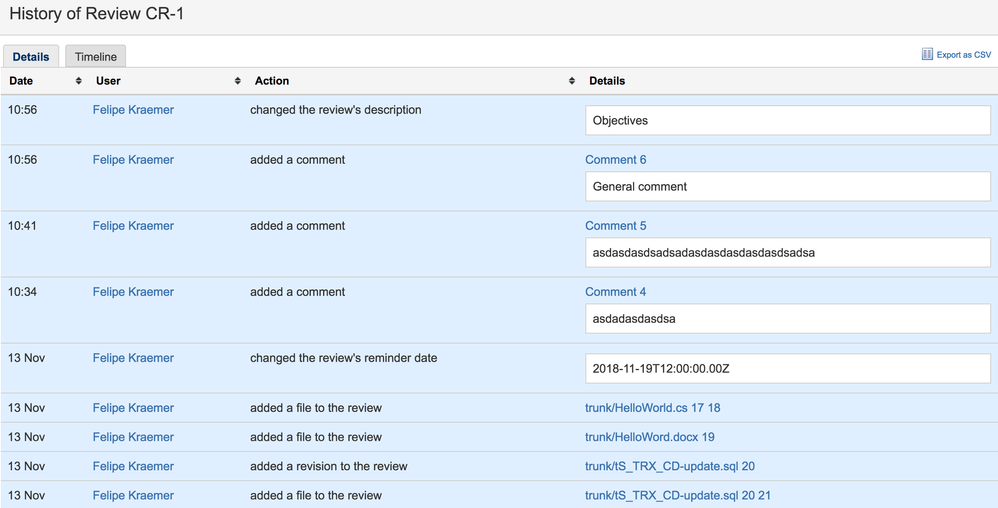Click the Objectives description box
The image size is (998, 508).
pos(788,120)
